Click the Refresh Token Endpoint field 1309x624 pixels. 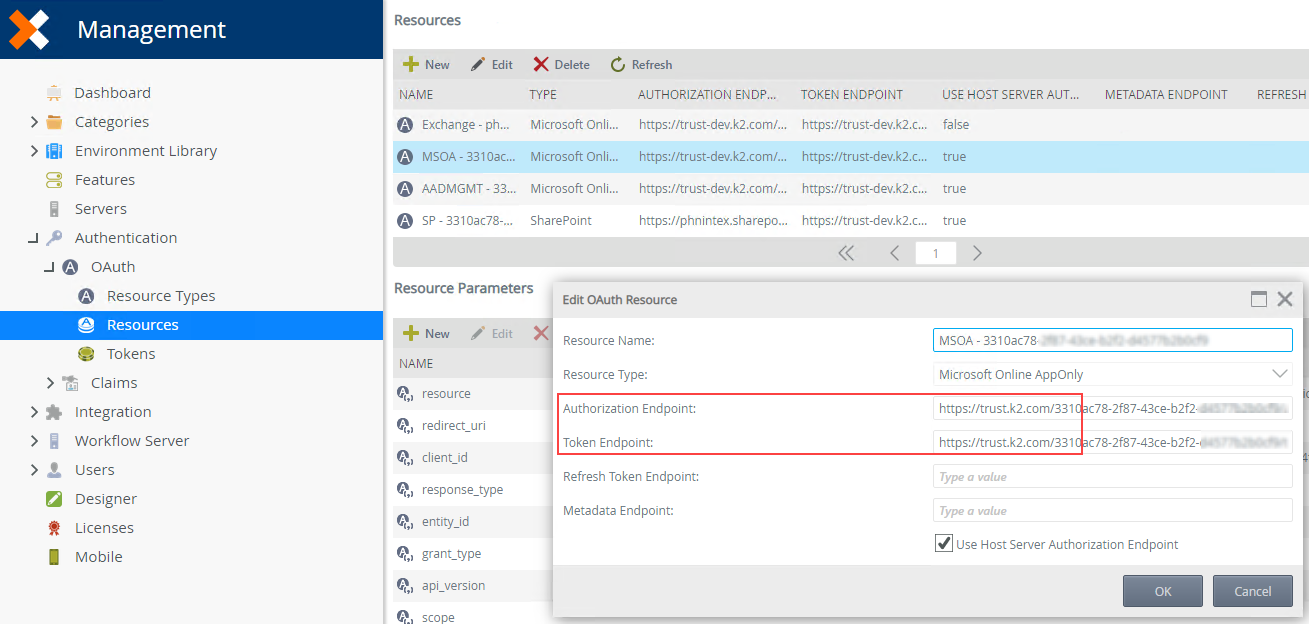[x=1112, y=477]
